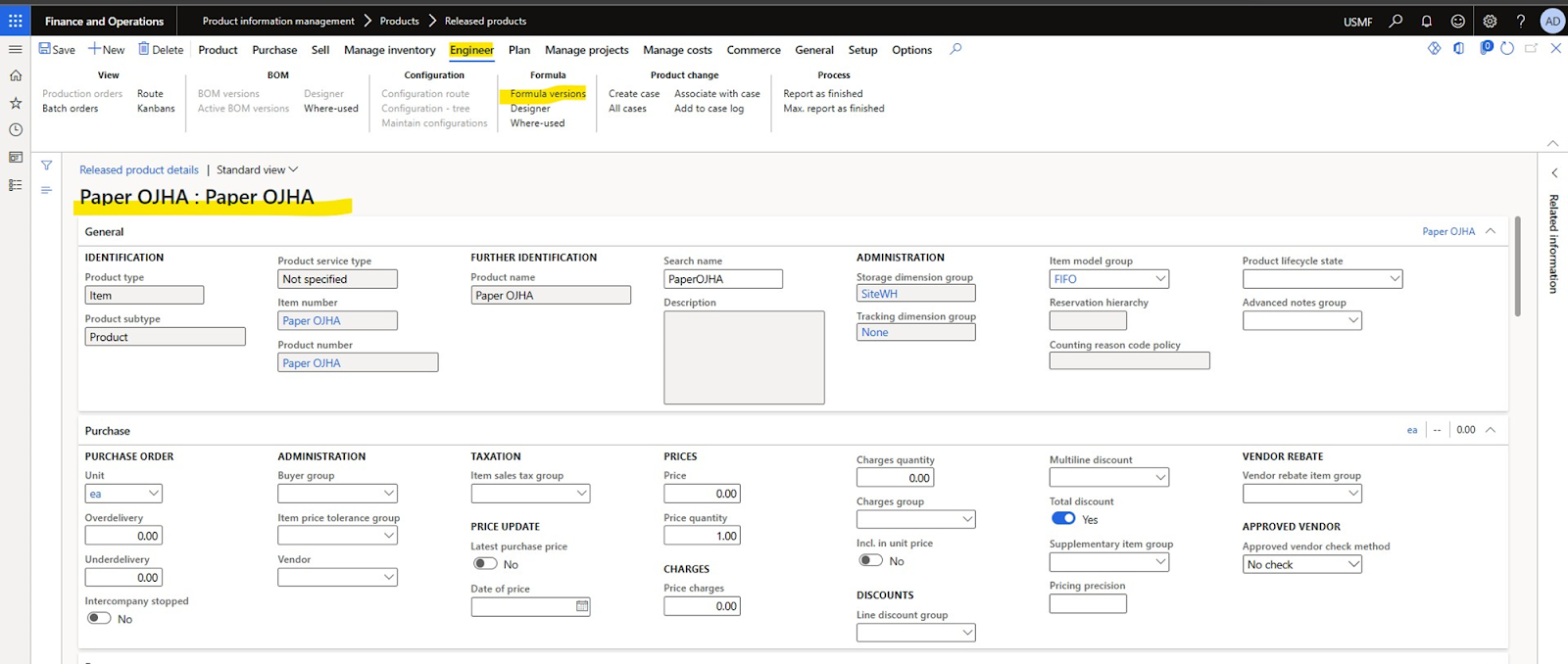Screen dimensions: 1568x664
Task: Expand the hamburger navigation pane
Action: tap(15, 49)
